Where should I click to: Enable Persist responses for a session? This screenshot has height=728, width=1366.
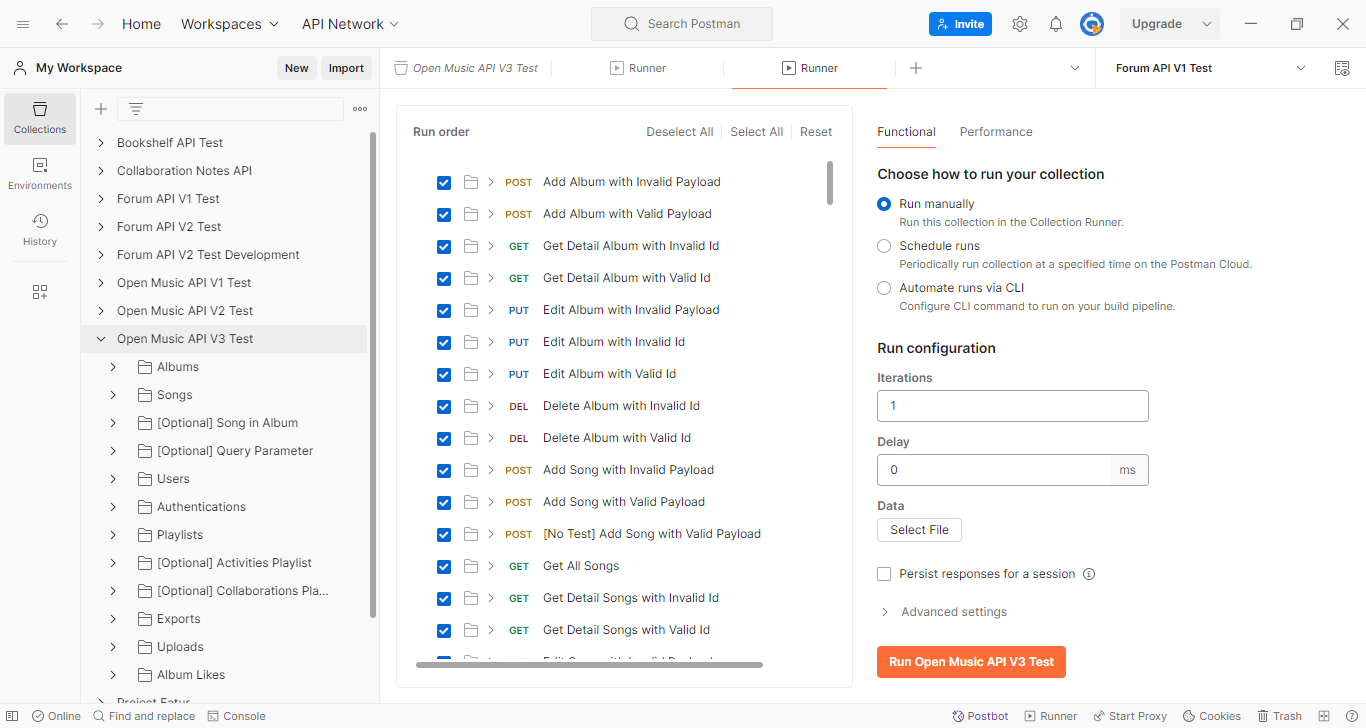884,574
